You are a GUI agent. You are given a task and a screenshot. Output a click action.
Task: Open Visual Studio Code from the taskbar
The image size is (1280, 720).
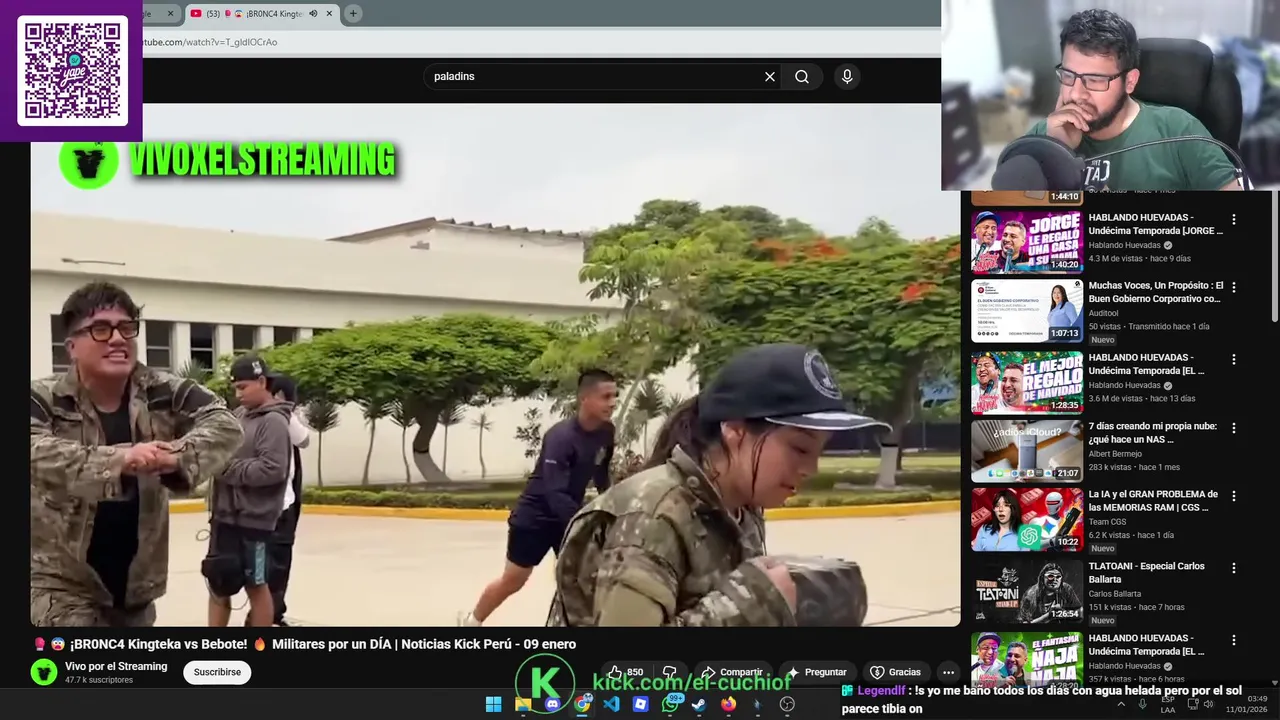click(x=611, y=704)
